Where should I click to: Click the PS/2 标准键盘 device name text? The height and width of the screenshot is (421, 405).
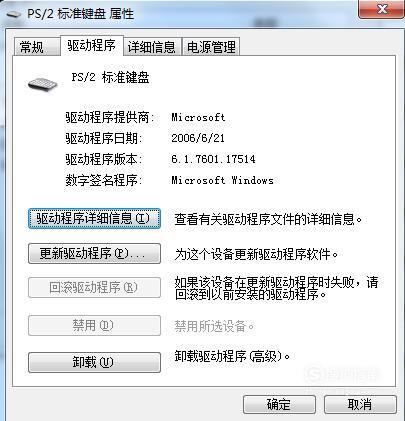pyautogui.click(x=110, y=78)
